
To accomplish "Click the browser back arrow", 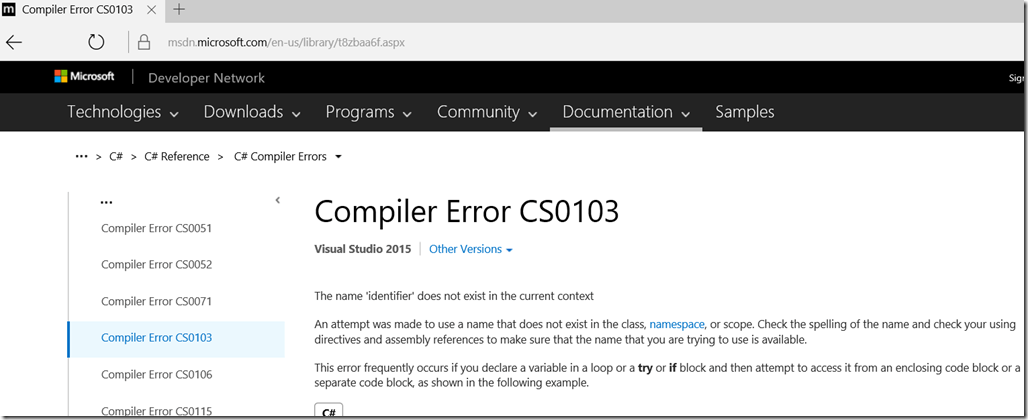I will [x=14, y=43].
